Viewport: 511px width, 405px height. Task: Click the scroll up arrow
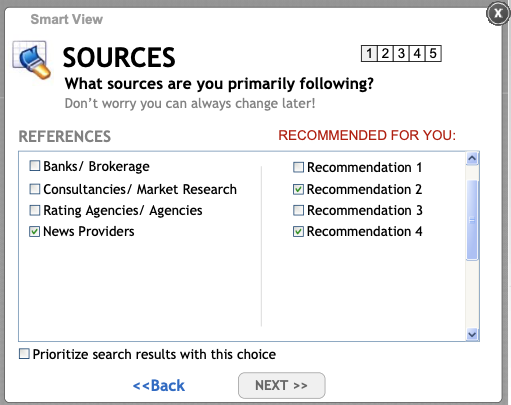point(472,158)
